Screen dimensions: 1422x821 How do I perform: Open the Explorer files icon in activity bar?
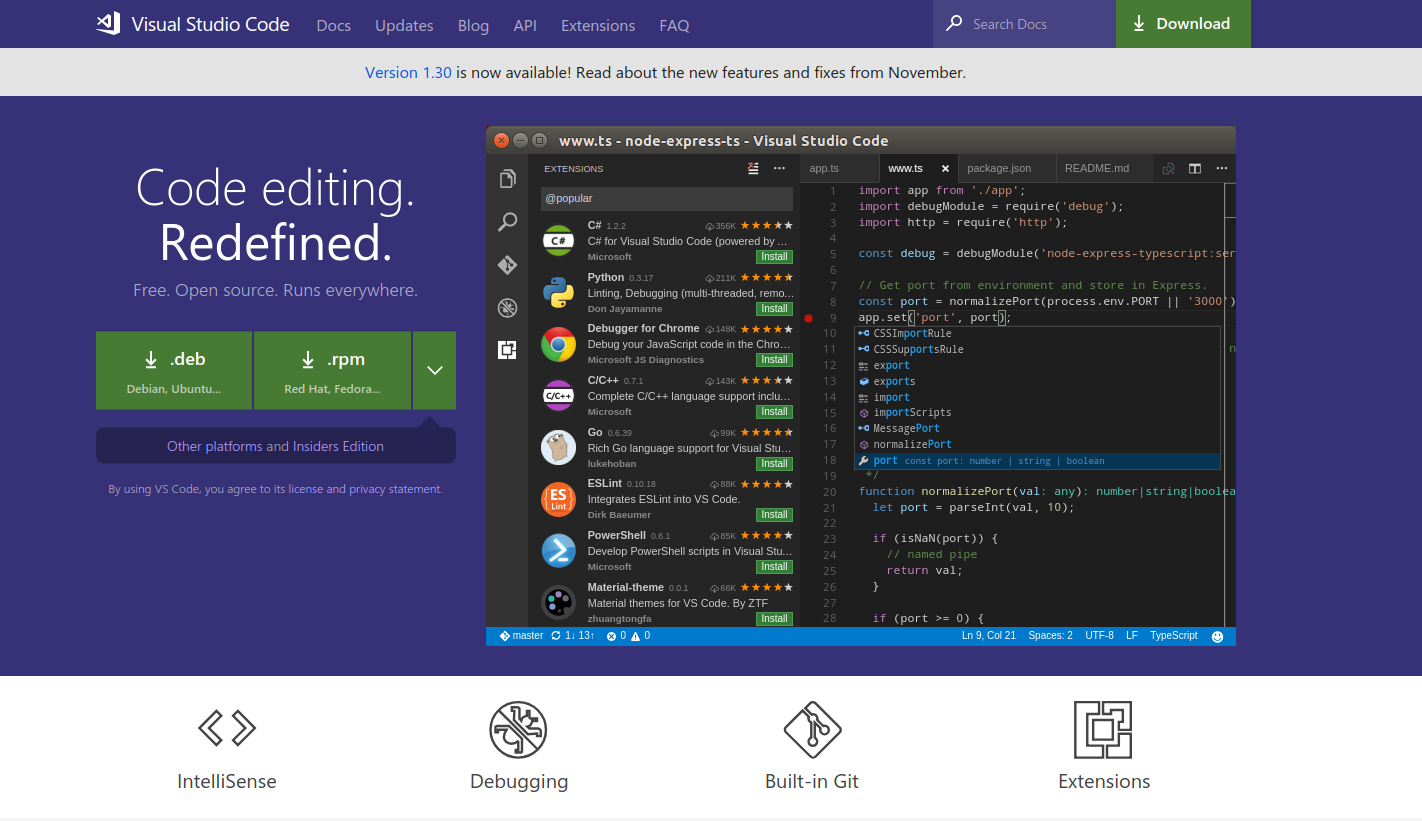[508, 179]
